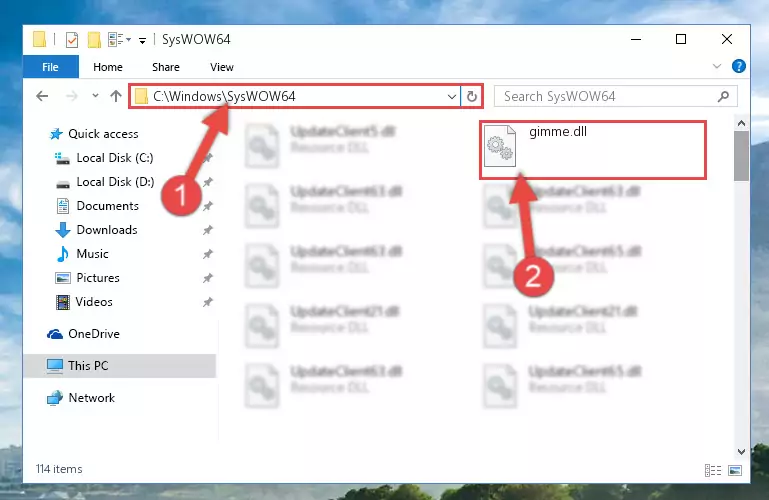Close the SysWOW64 window
This screenshot has width=769, height=500.
click(727, 39)
